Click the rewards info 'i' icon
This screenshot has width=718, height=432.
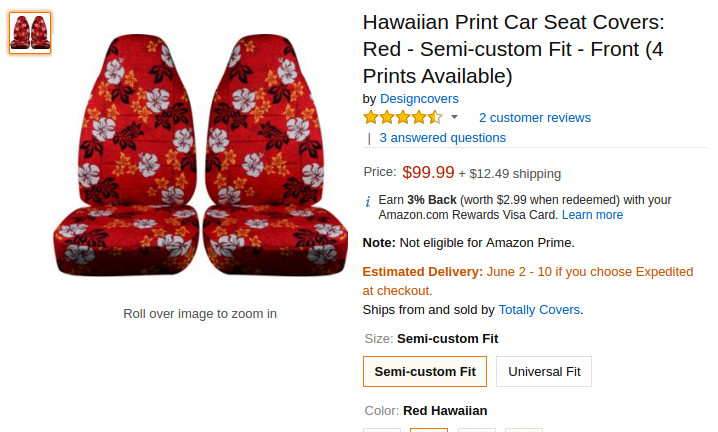tap(368, 200)
